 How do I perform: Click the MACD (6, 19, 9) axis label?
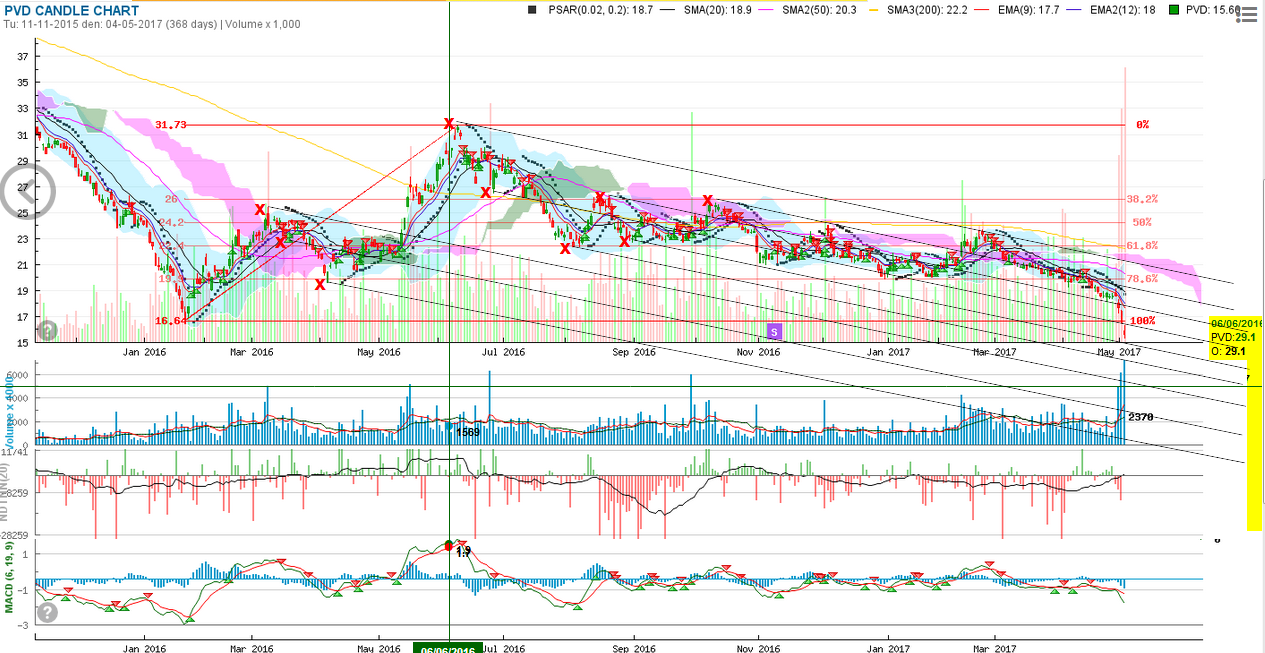pyautogui.click(x=9, y=580)
